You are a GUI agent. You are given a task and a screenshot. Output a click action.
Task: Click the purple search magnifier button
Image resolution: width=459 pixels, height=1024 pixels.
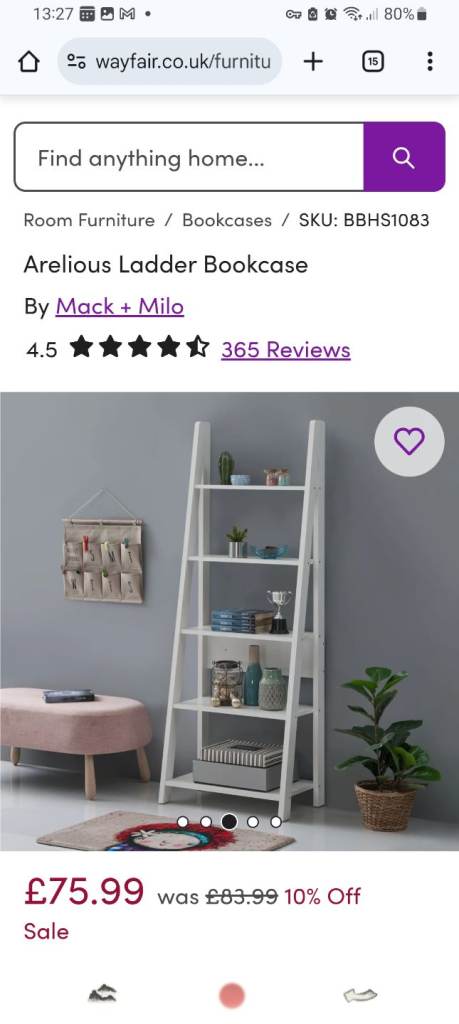click(x=404, y=157)
